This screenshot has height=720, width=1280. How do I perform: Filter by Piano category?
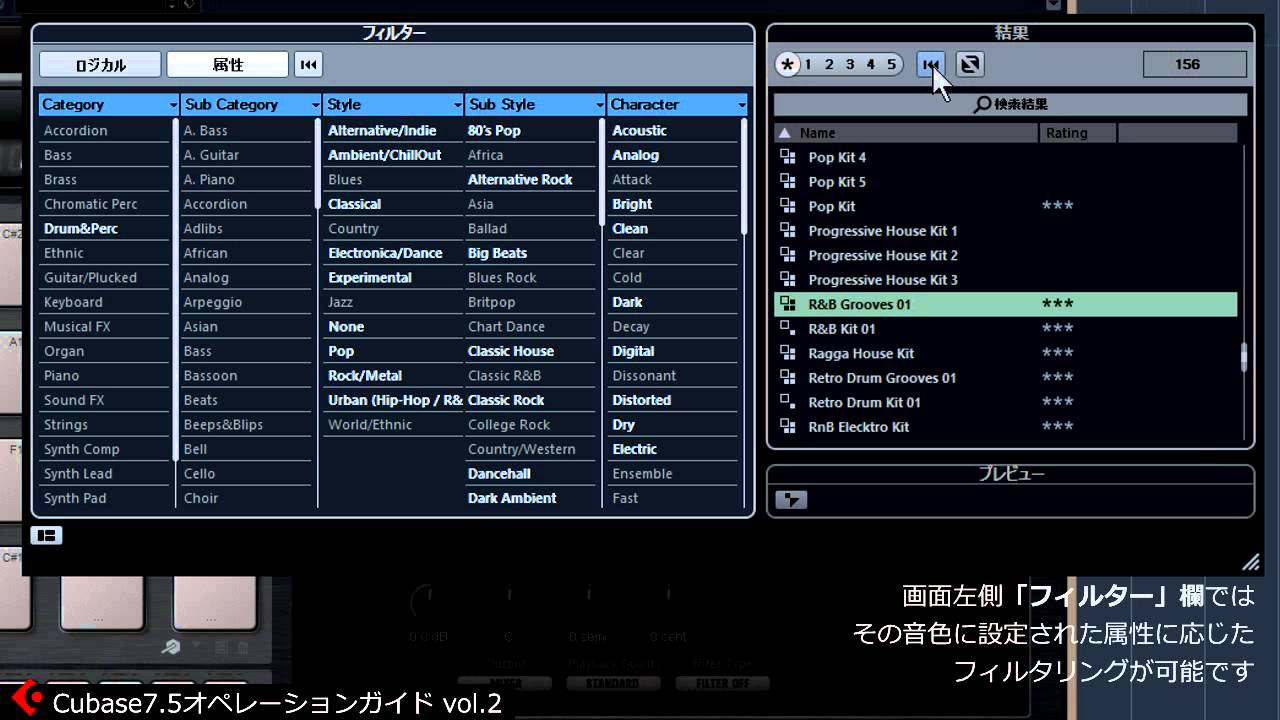[x=61, y=376]
